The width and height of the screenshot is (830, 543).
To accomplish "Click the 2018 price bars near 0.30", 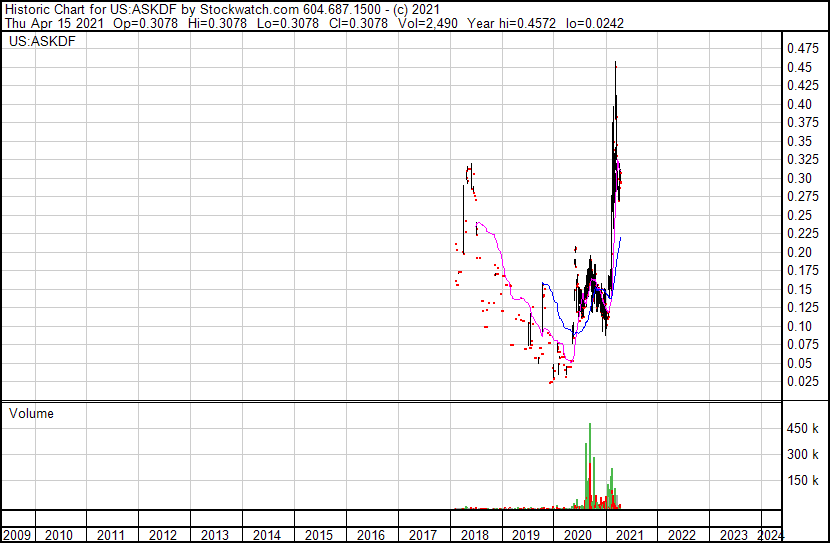I will point(470,177).
